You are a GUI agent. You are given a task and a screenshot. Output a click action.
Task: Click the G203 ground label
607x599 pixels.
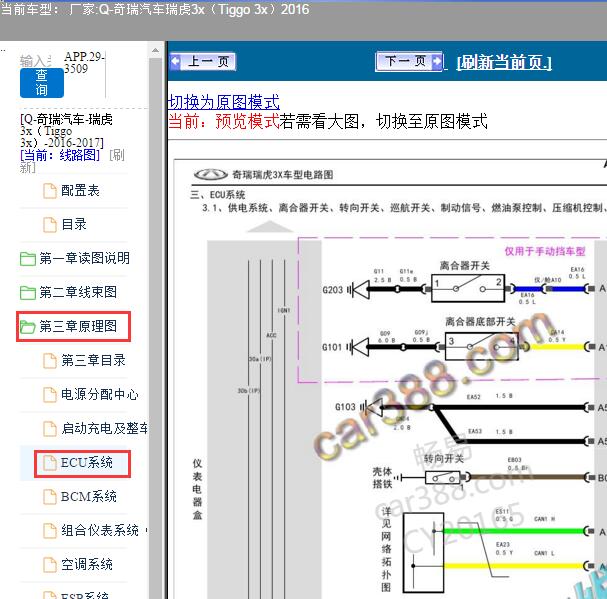click(x=333, y=290)
